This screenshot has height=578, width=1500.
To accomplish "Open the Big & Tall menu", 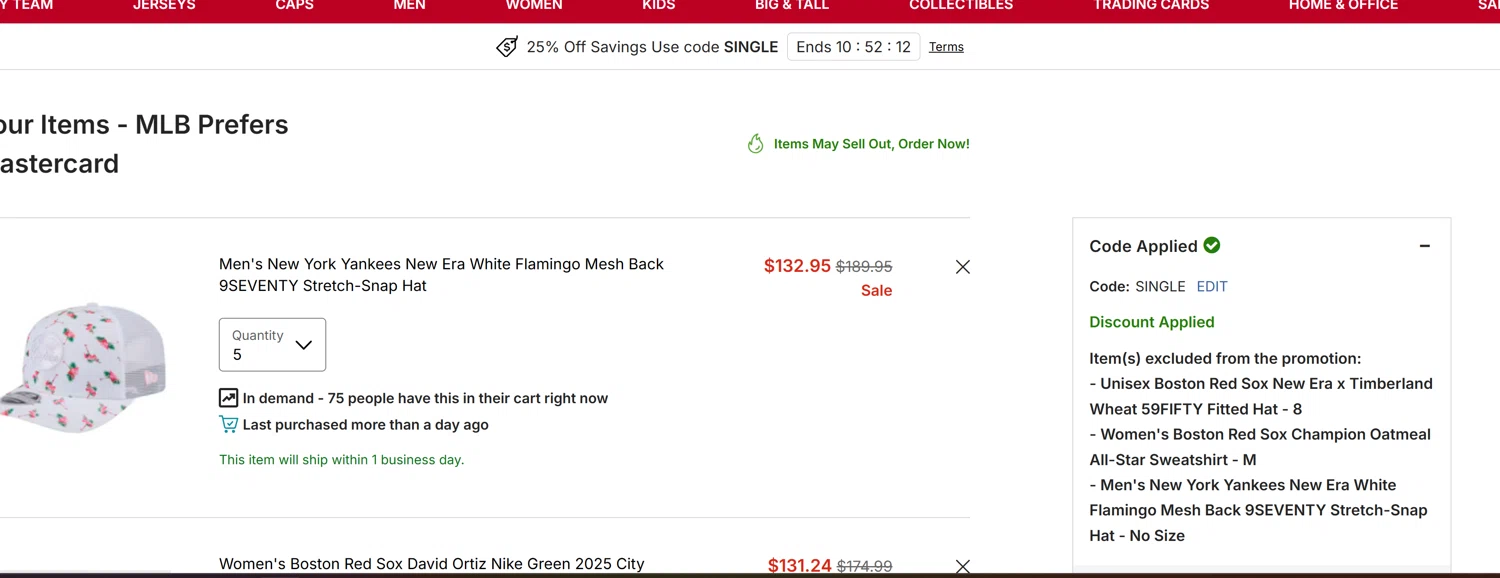I will tap(792, 5).
